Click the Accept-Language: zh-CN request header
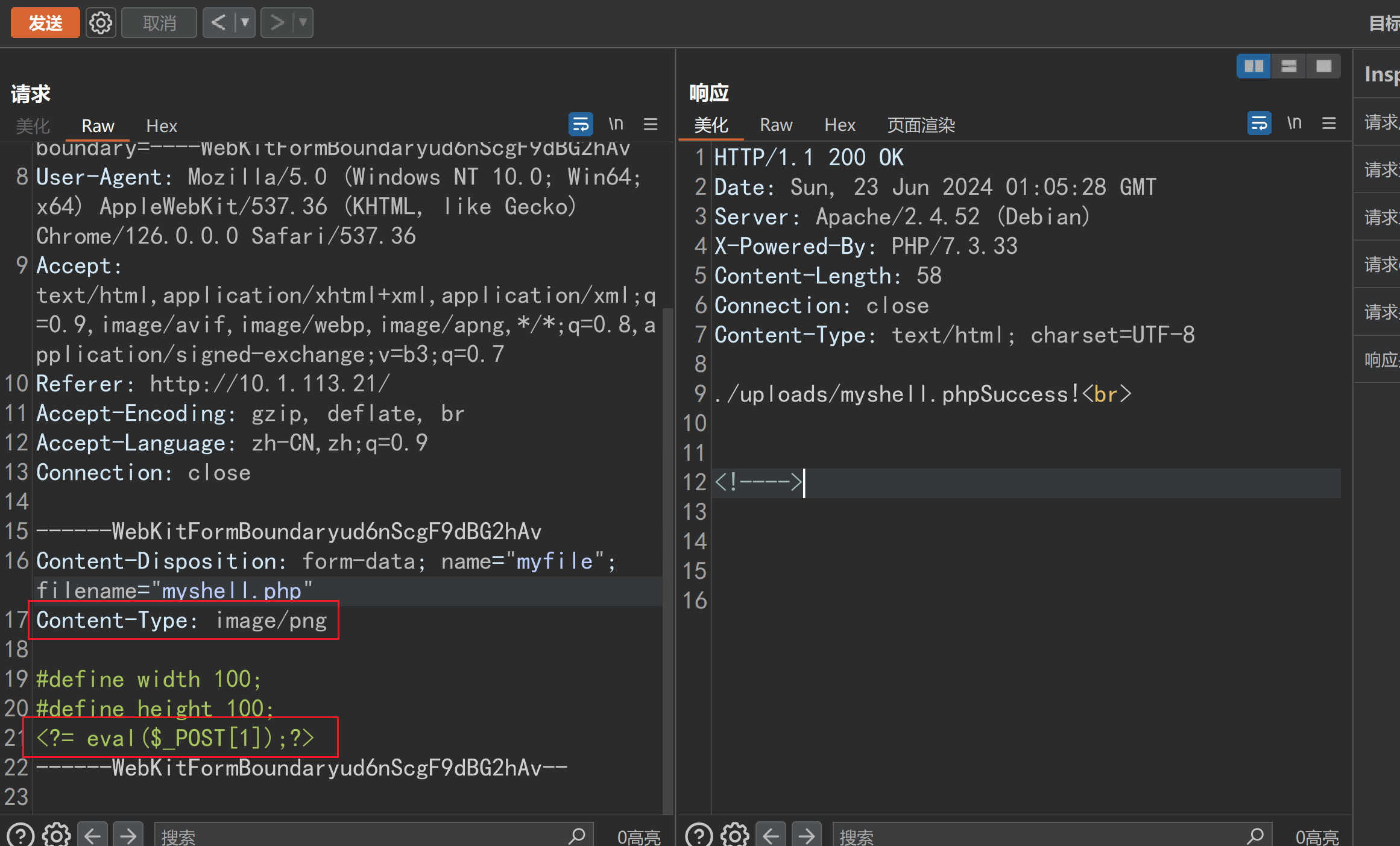Viewport: 1400px width, 846px height. click(232, 443)
